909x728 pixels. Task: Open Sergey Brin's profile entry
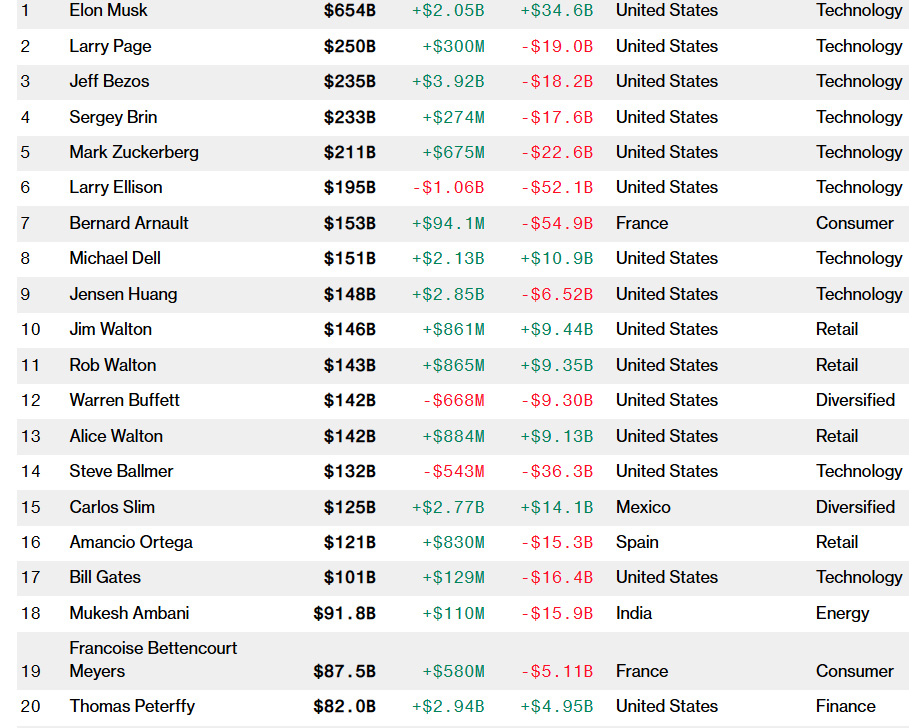click(x=113, y=117)
